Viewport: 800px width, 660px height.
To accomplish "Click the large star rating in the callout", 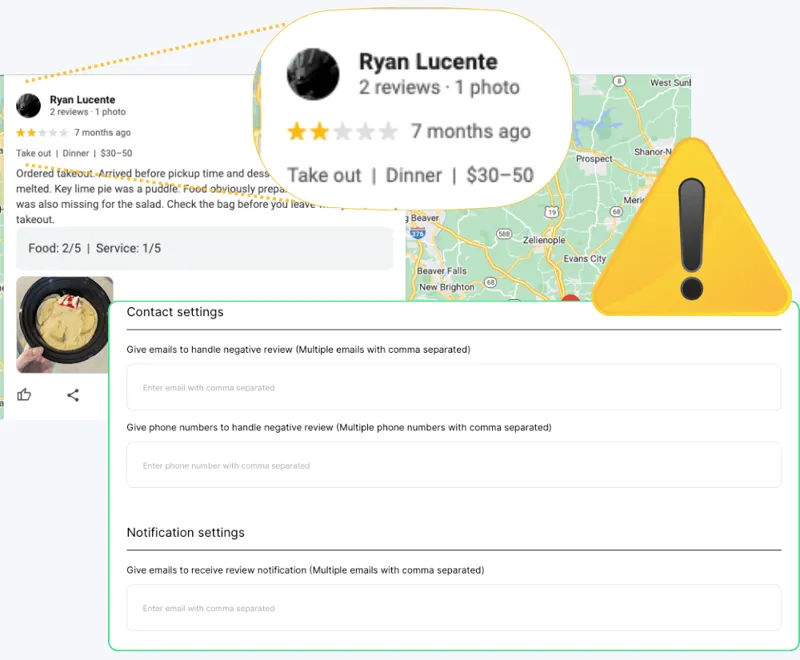I will pos(342,132).
